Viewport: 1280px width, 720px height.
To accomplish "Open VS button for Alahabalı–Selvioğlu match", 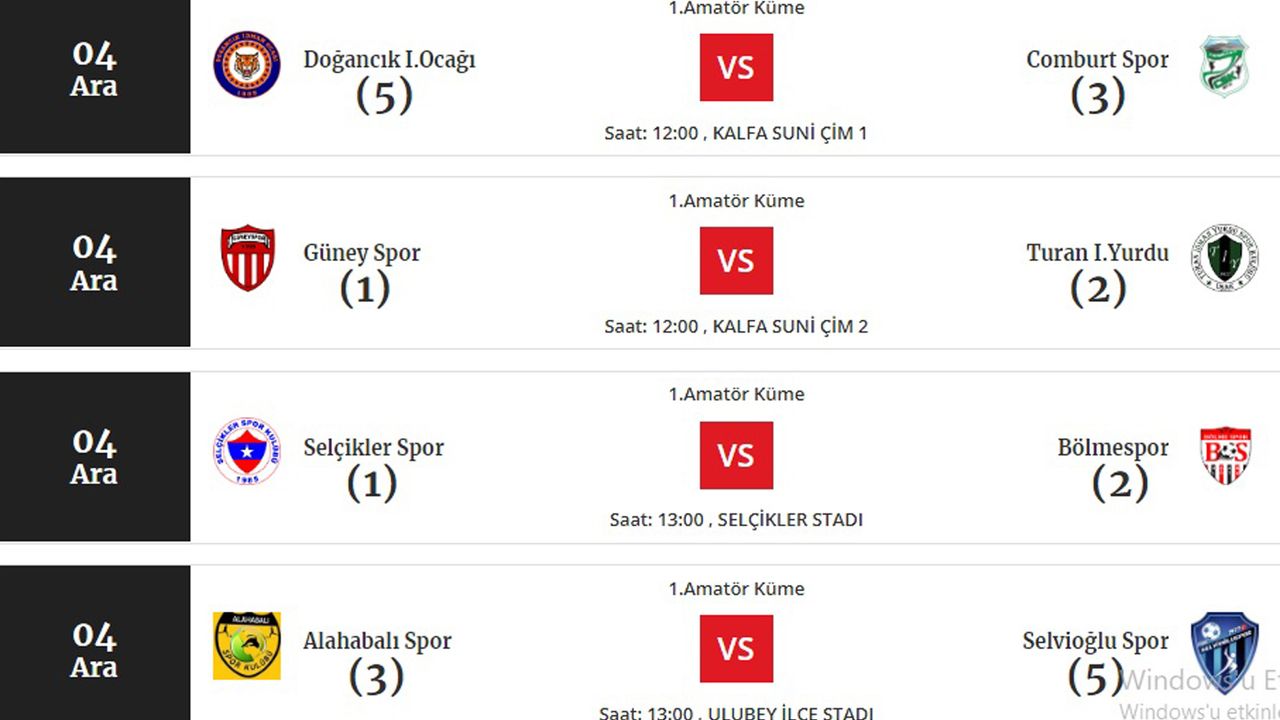I will (x=736, y=649).
